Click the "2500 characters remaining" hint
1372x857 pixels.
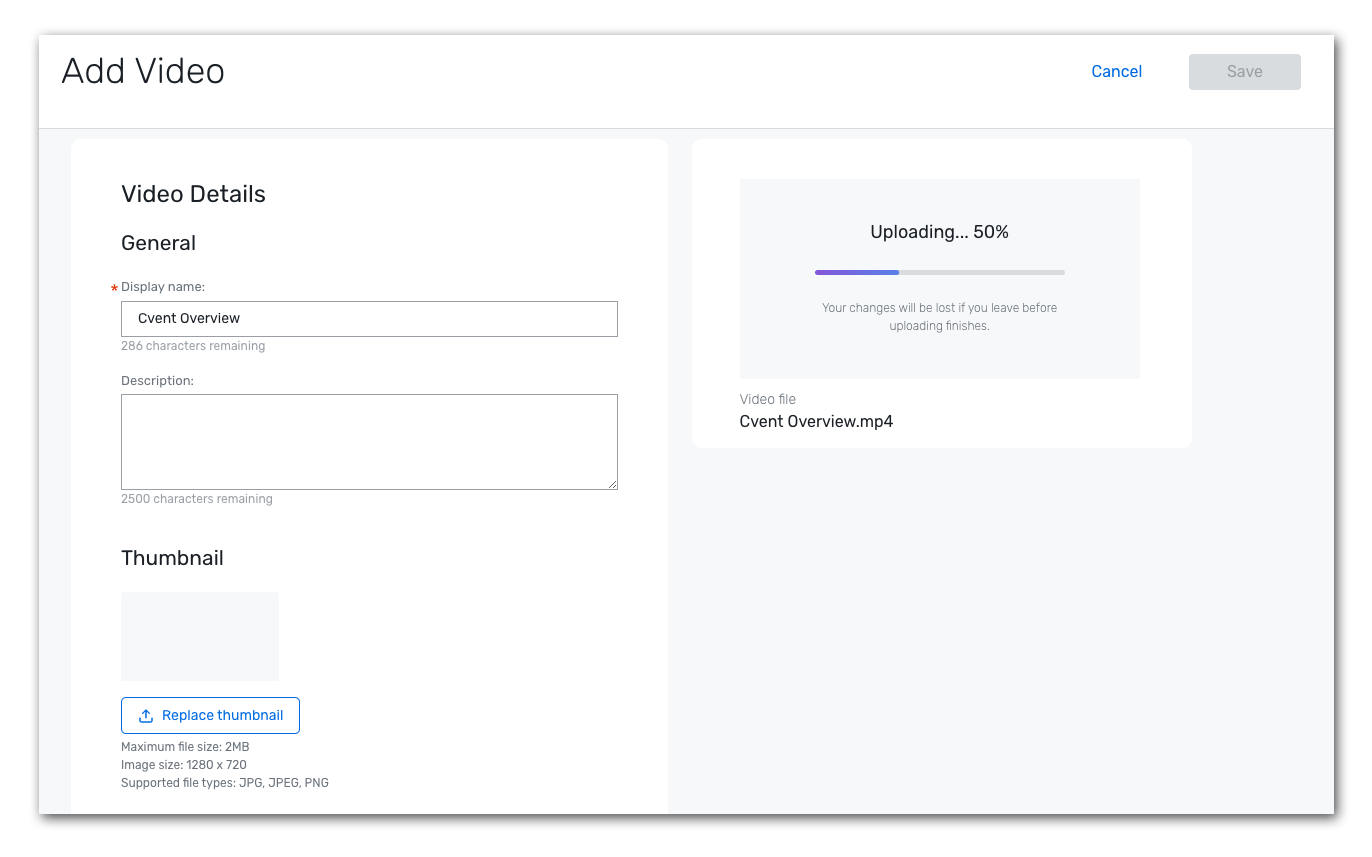click(196, 499)
